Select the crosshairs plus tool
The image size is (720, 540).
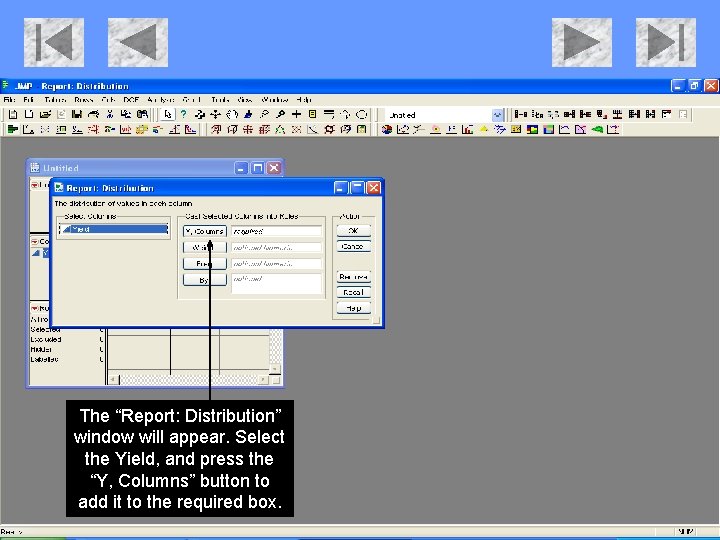click(x=297, y=114)
